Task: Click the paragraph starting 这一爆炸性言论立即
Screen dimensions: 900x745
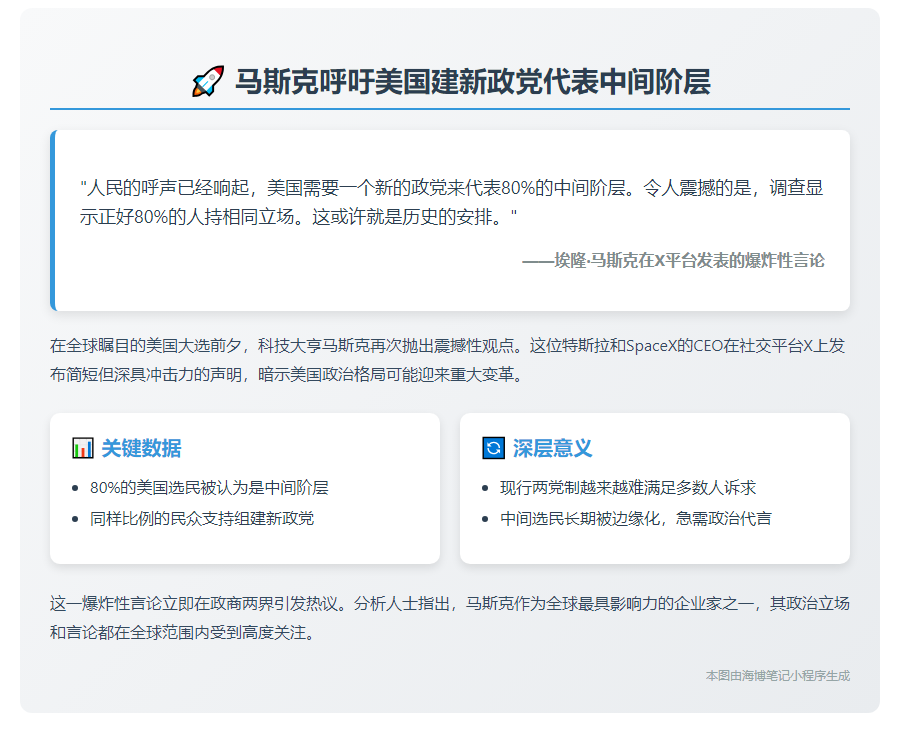Action: 449,618
